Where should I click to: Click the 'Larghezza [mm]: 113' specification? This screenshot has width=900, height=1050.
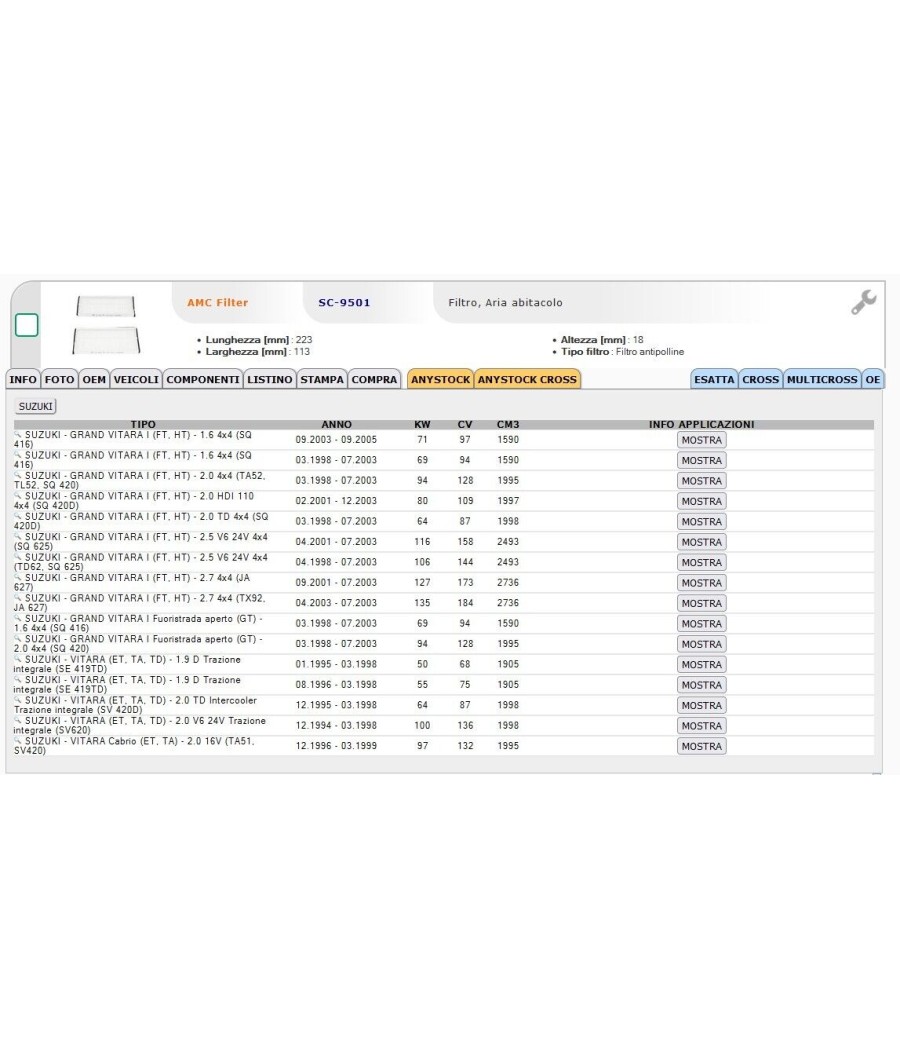(257, 352)
